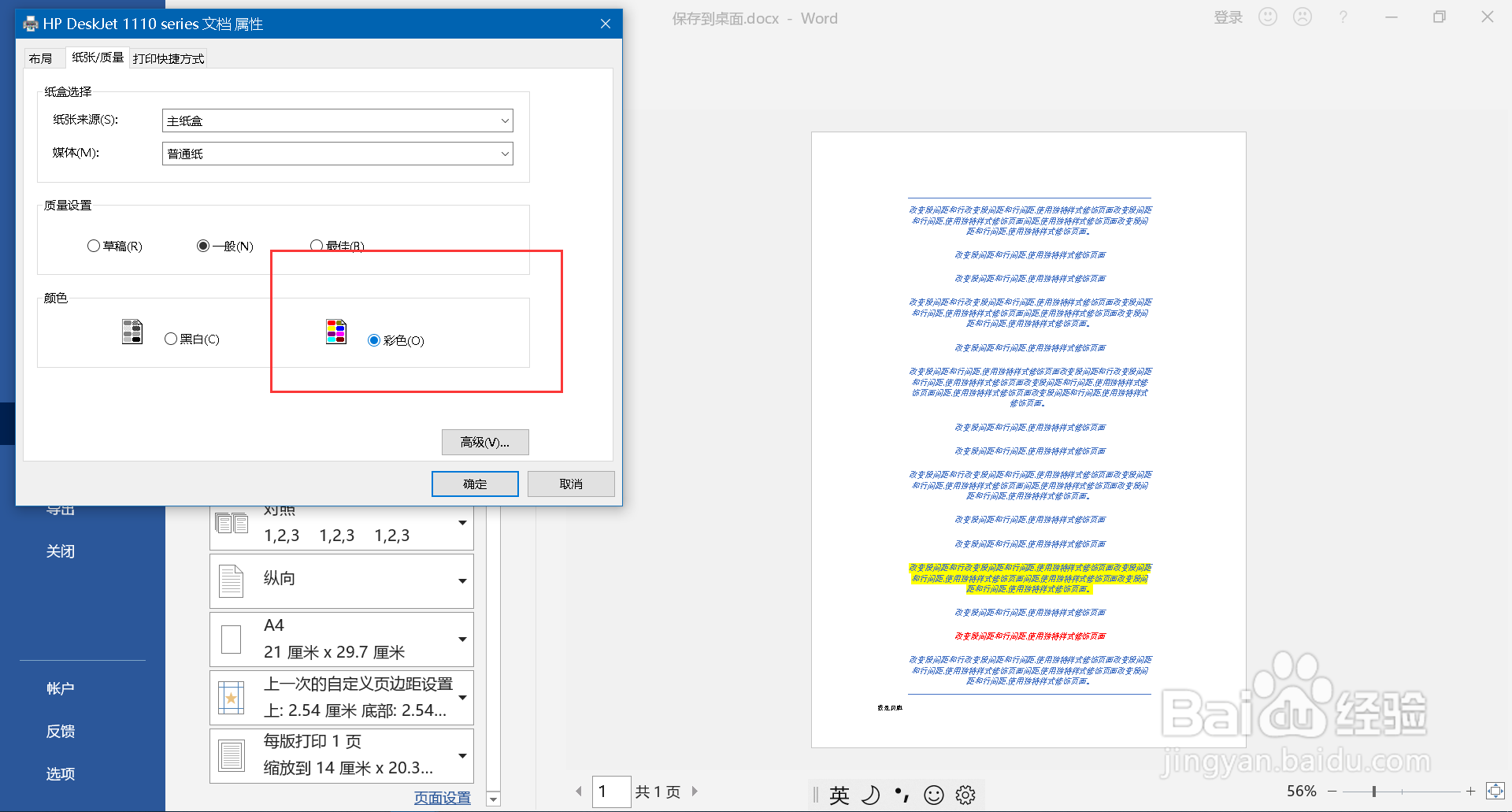Open the Word help question mark
The height and width of the screenshot is (812, 1512).
[x=1343, y=17]
